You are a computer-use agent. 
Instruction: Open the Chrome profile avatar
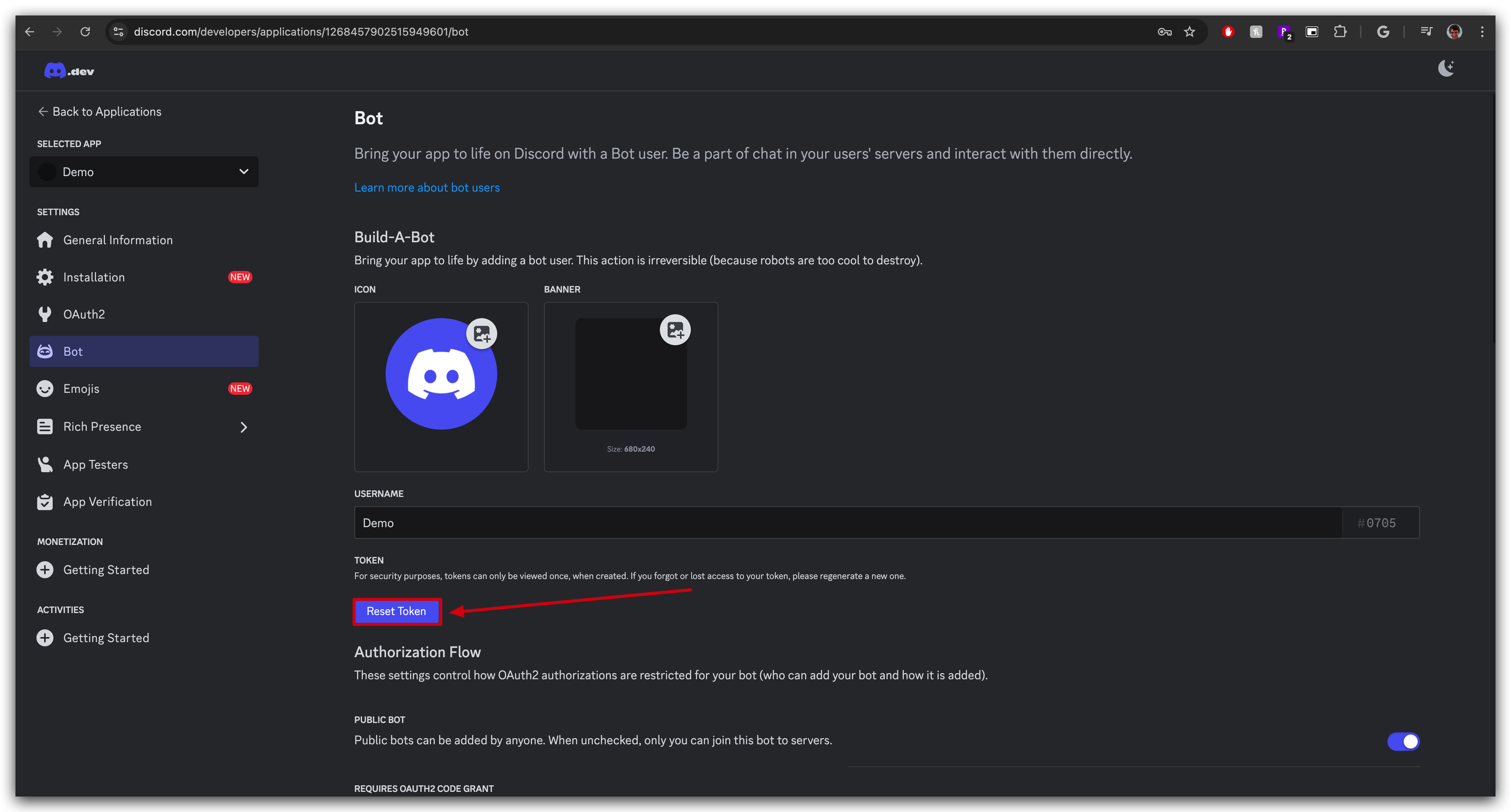pyautogui.click(x=1454, y=32)
